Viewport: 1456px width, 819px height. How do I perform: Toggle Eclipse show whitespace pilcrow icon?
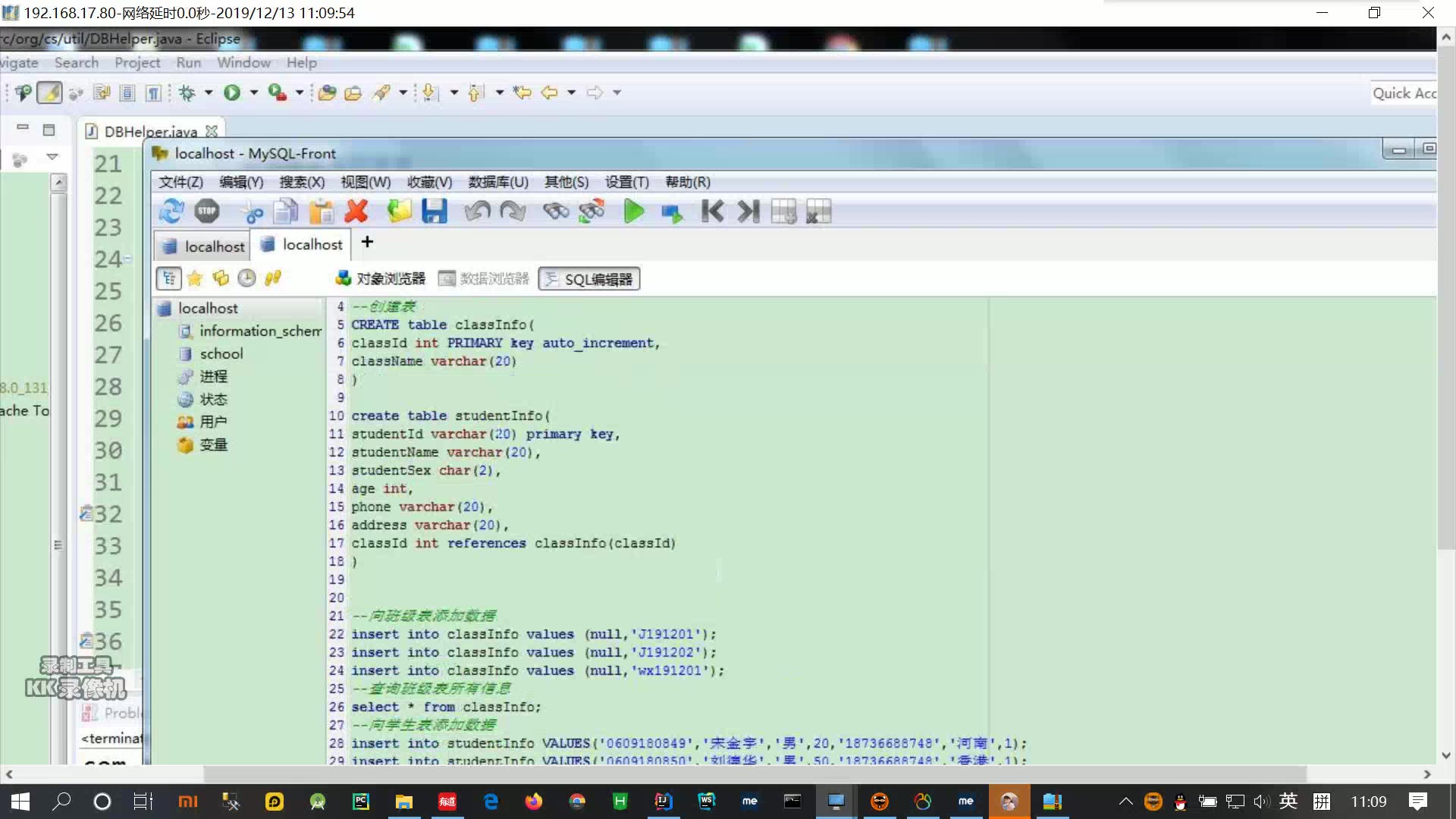click(x=154, y=93)
